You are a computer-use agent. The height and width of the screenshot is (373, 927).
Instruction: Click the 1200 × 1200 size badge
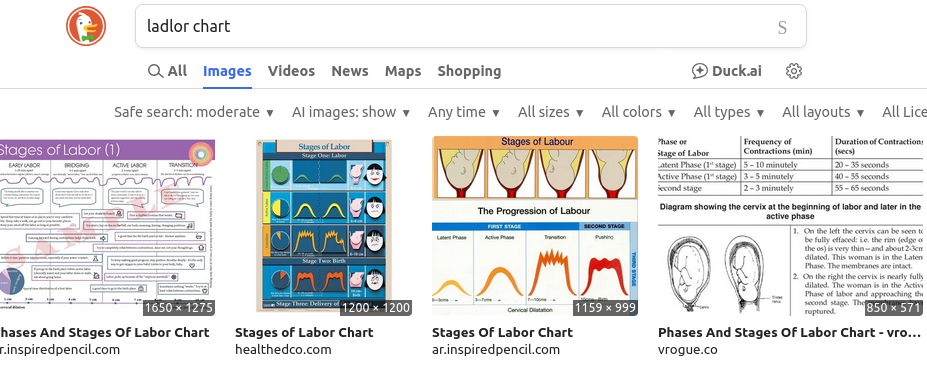(376, 307)
